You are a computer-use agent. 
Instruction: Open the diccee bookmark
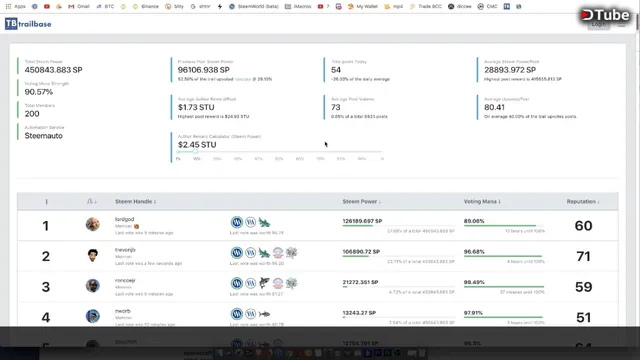point(460,7)
